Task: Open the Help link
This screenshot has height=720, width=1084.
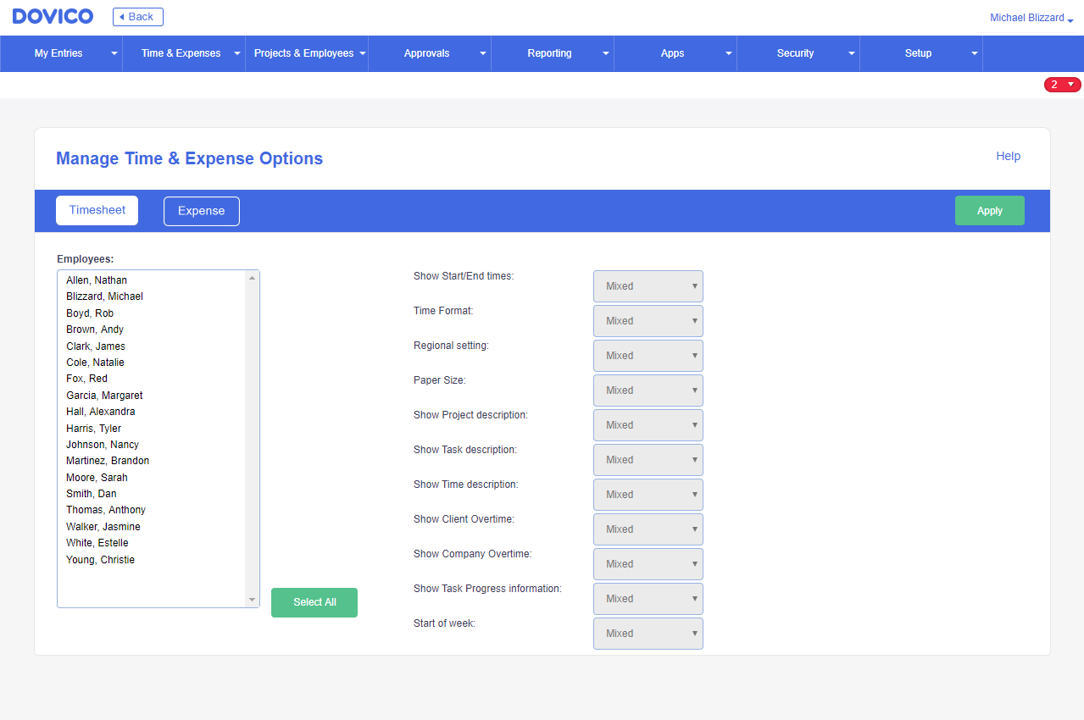Action: point(1008,156)
